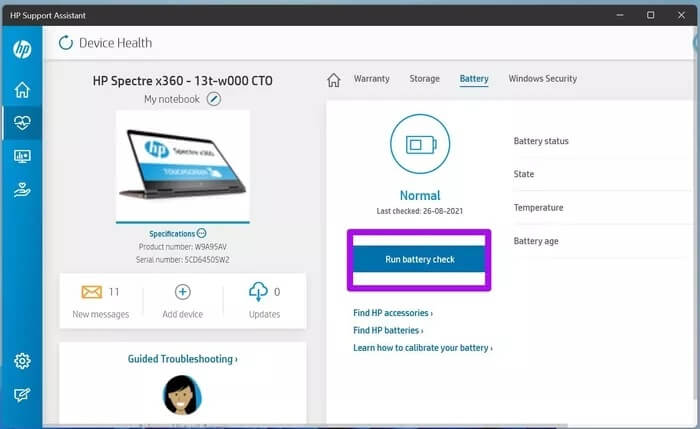The image size is (700, 429).
Task: Open Learn how to calibrate your battery
Action: pyautogui.click(x=423, y=348)
